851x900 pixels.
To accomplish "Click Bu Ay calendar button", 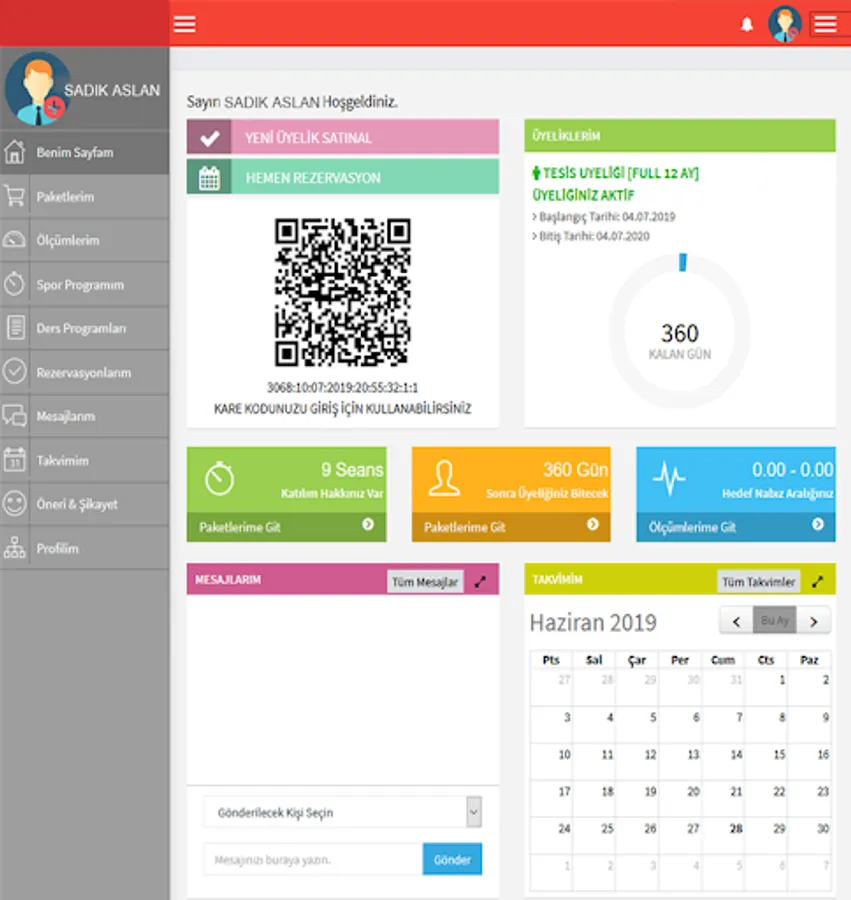I will coord(775,621).
